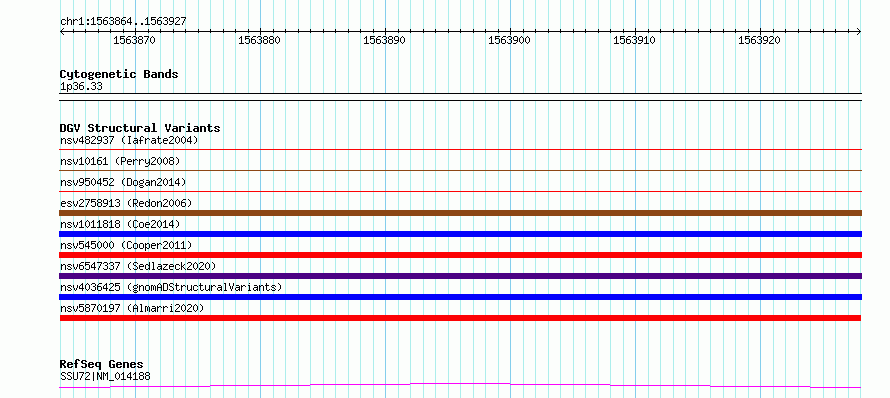The height and width of the screenshot is (398, 890).
Task: Click the right arrow of the ruler
Action: (859, 32)
